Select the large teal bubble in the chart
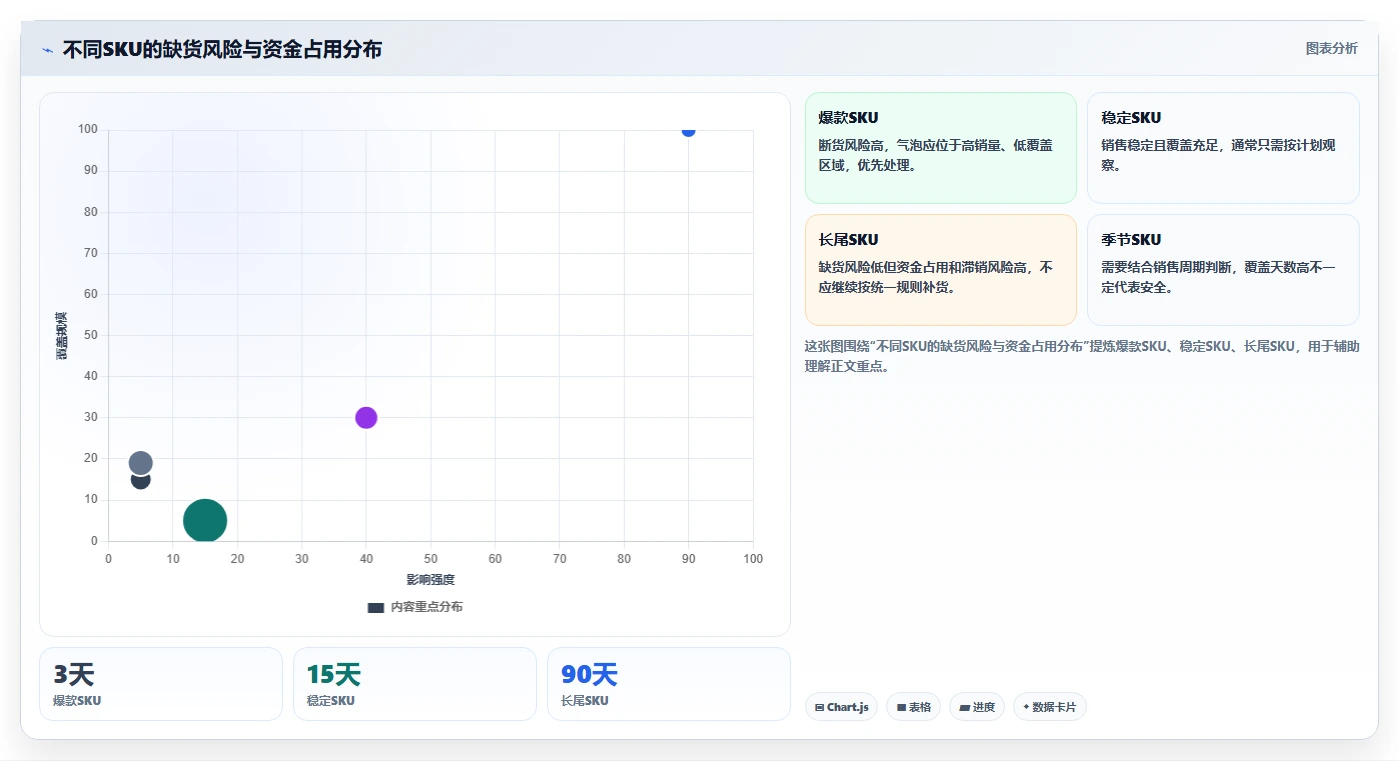This screenshot has height=761, width=1399. click(205, 521)
